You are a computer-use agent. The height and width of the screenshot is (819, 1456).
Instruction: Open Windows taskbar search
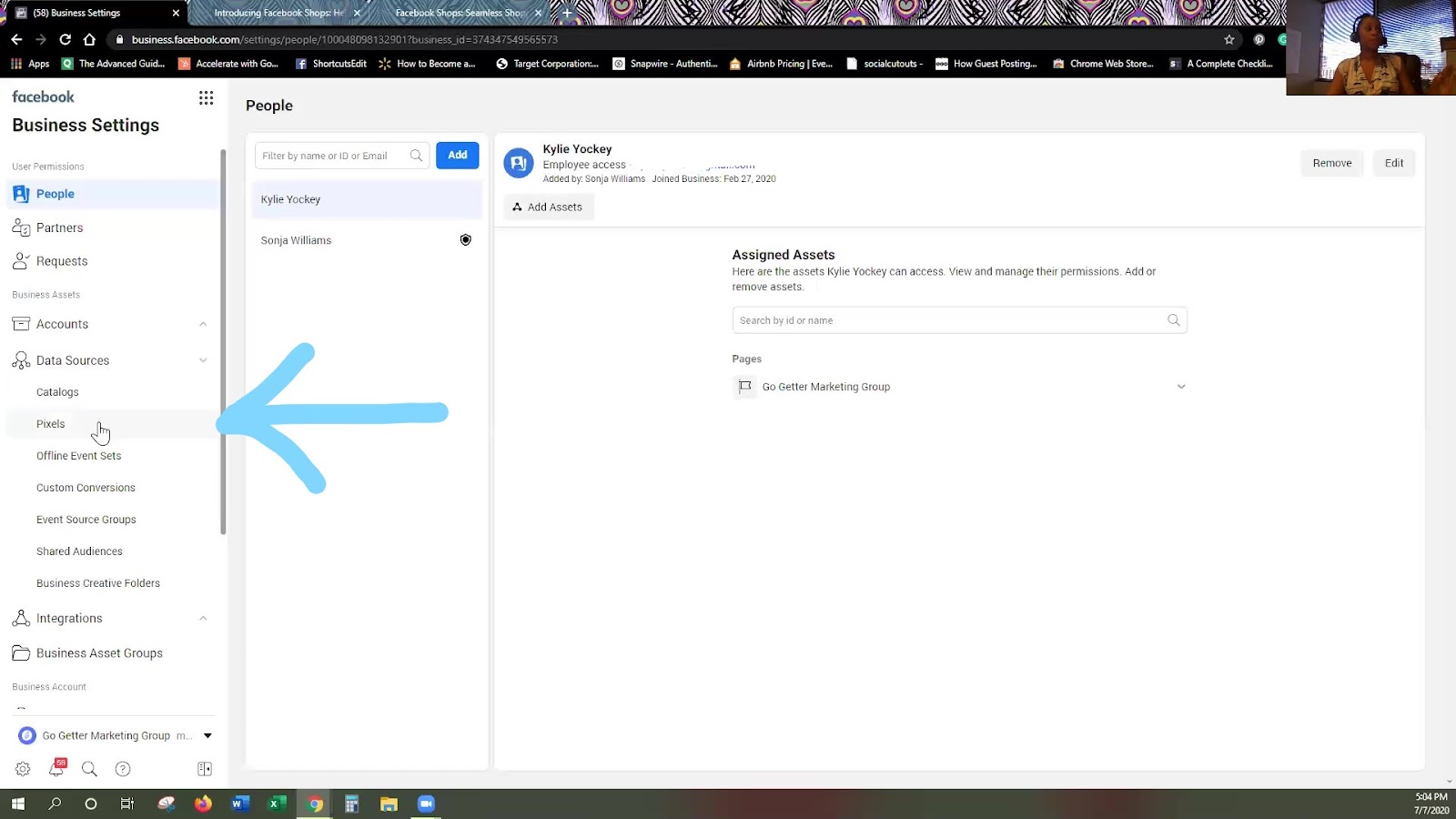coord(55,804)
